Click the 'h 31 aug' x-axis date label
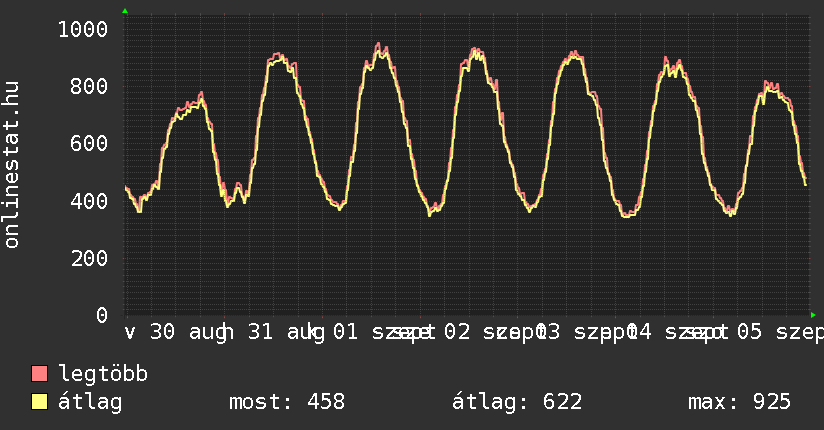This screenshot has height=430, width=824. 273,332
